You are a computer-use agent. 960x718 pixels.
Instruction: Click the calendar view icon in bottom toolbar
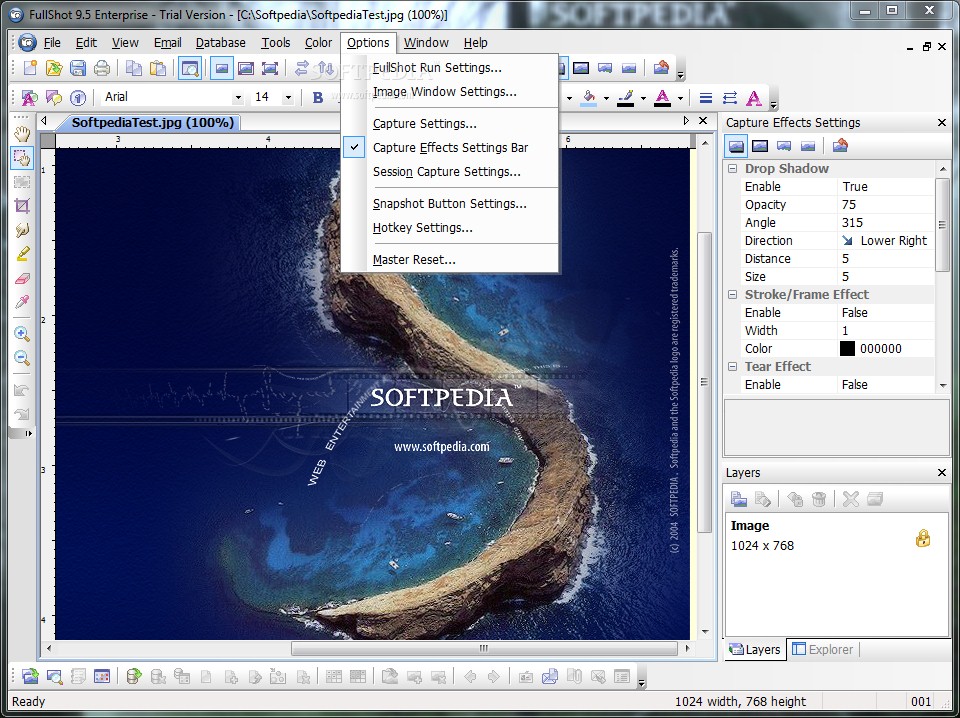(x=102, y=676)
